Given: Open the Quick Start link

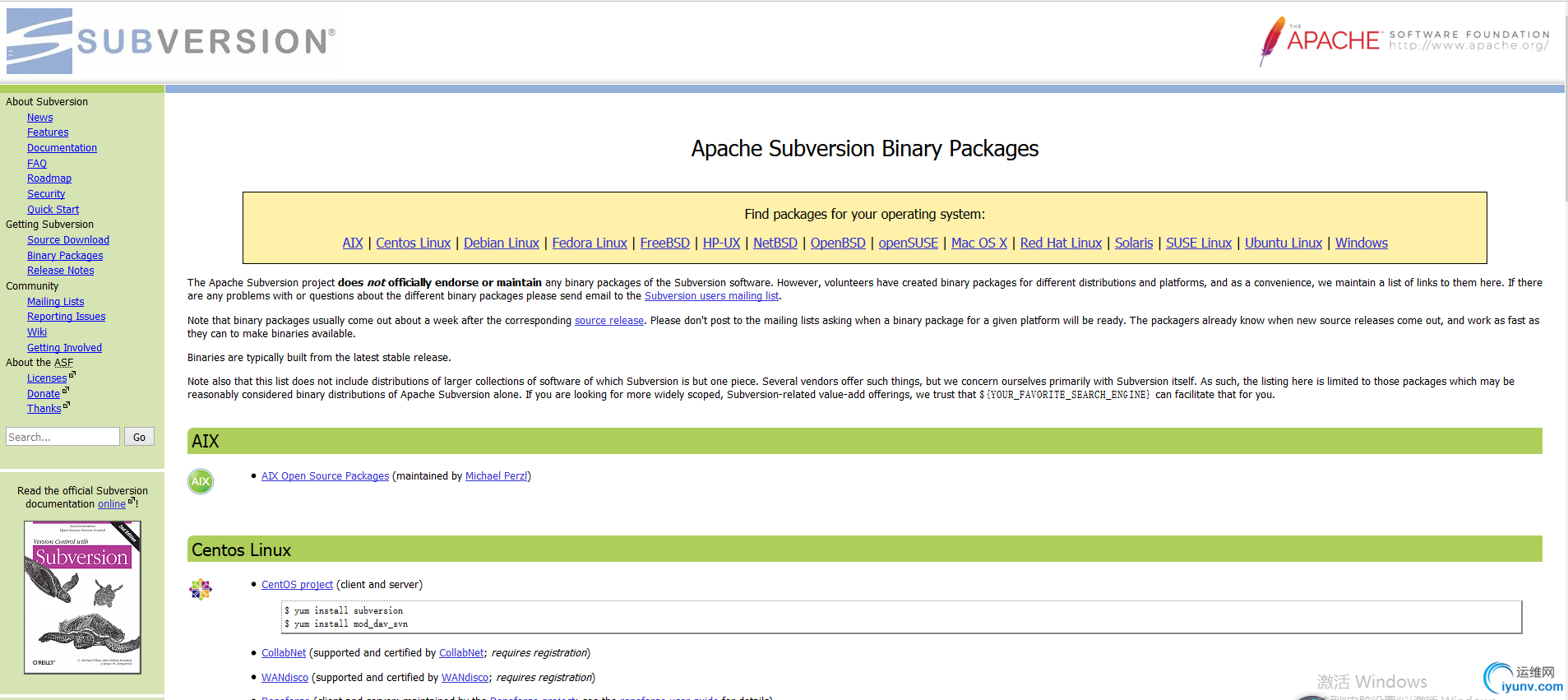Looking at the screenshot, I should coord(53,210).
